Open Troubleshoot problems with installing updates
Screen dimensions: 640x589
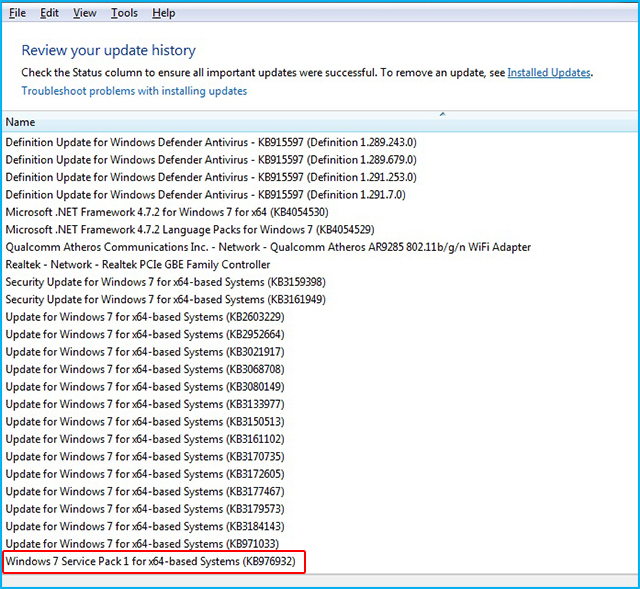pyautogui.click(x=134, y=91)
